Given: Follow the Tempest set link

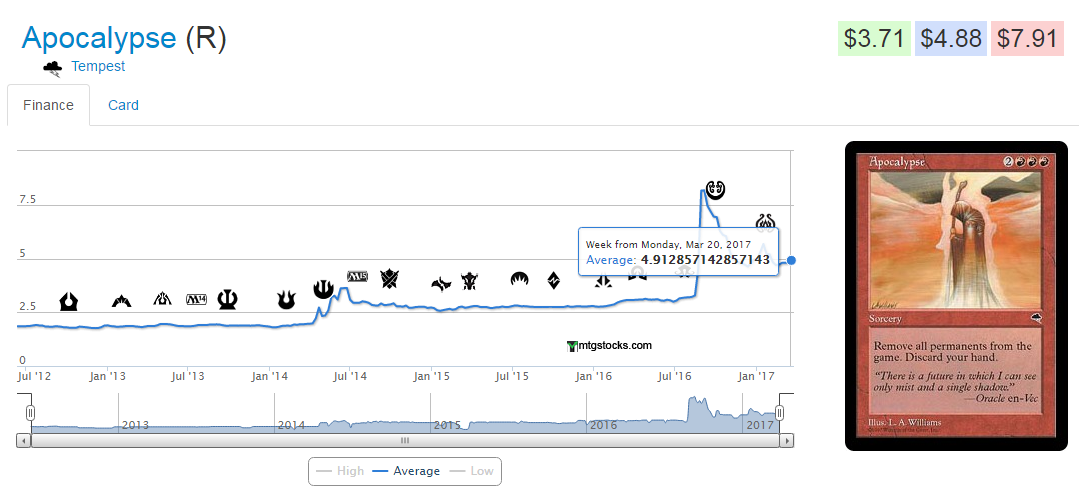Looking at the screenshot, I should click(98, 67).
